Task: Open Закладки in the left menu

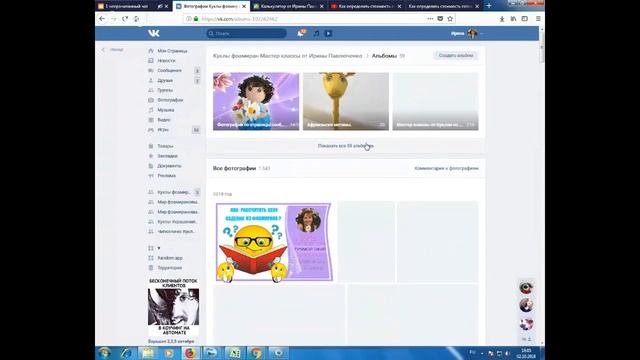Action: (167, 156)
